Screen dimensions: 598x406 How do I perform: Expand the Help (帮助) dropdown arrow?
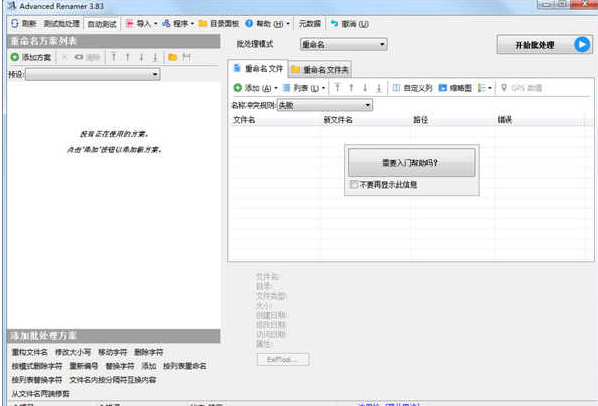click(x=288, y=24)
